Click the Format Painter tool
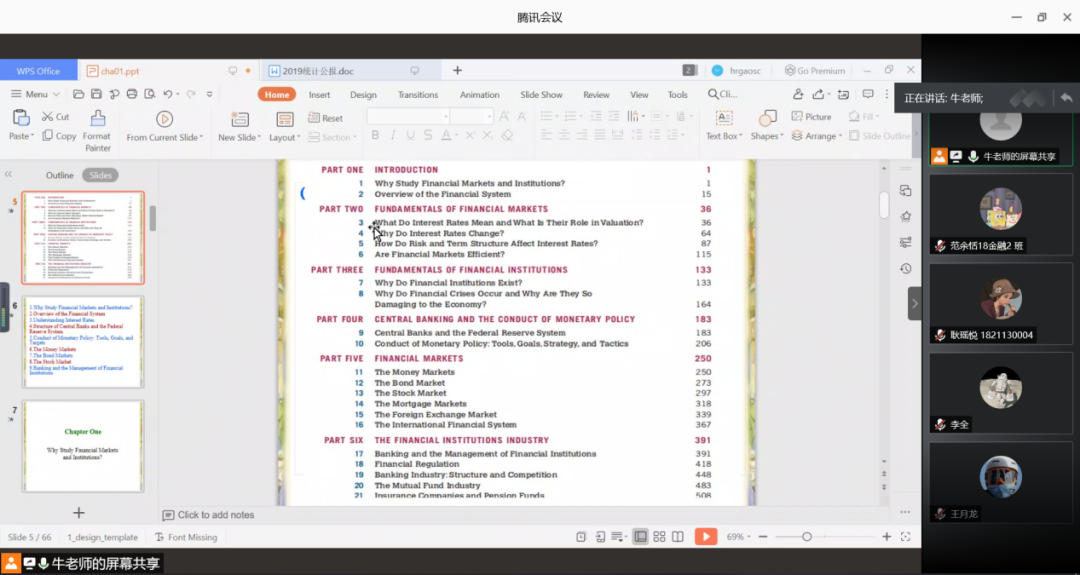1080x575 pixels. click(97, 126)
